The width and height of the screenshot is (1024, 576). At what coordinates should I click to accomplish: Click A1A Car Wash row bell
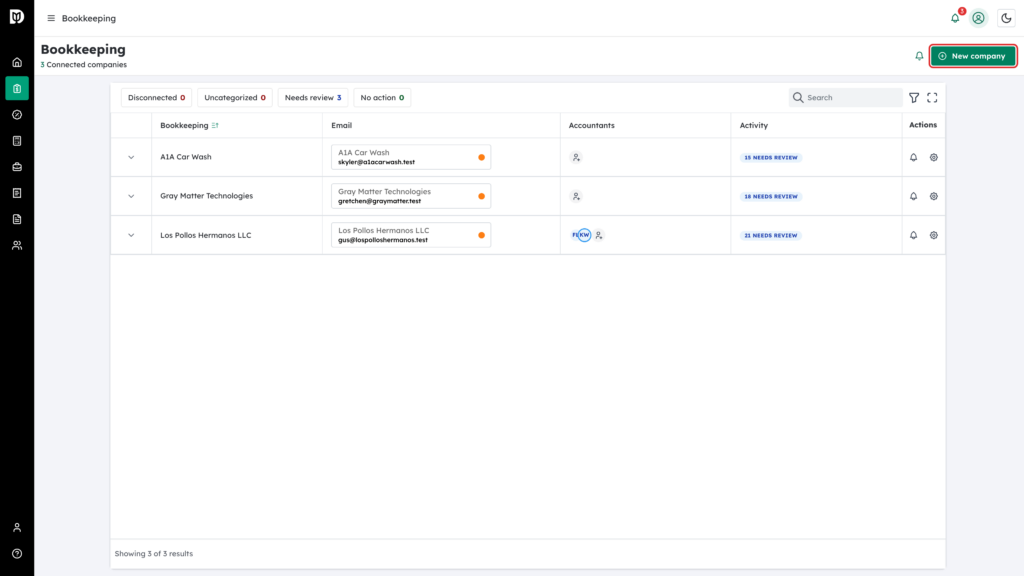(x=914, y=157)
